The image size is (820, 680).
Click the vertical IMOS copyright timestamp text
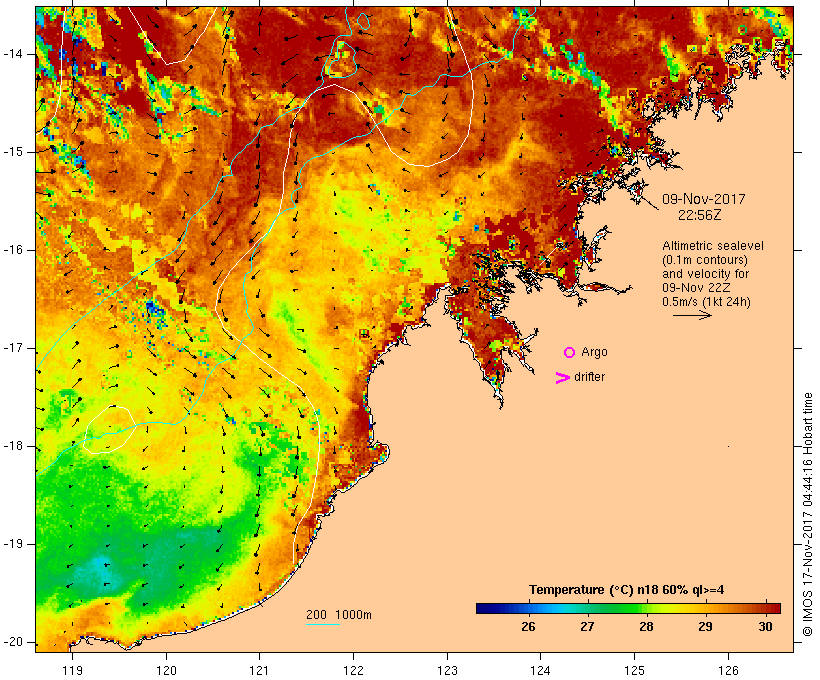point(808,514)
